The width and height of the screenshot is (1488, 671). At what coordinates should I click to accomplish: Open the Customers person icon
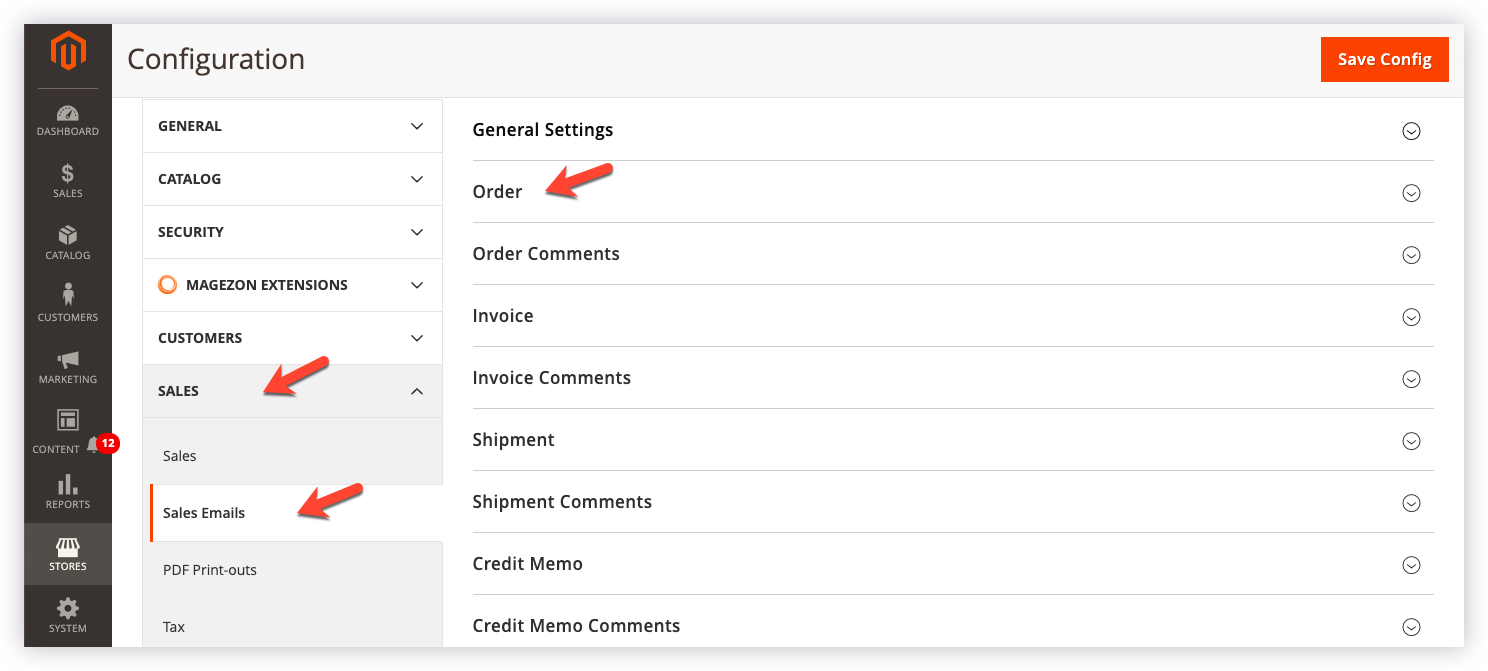point(68,296)
